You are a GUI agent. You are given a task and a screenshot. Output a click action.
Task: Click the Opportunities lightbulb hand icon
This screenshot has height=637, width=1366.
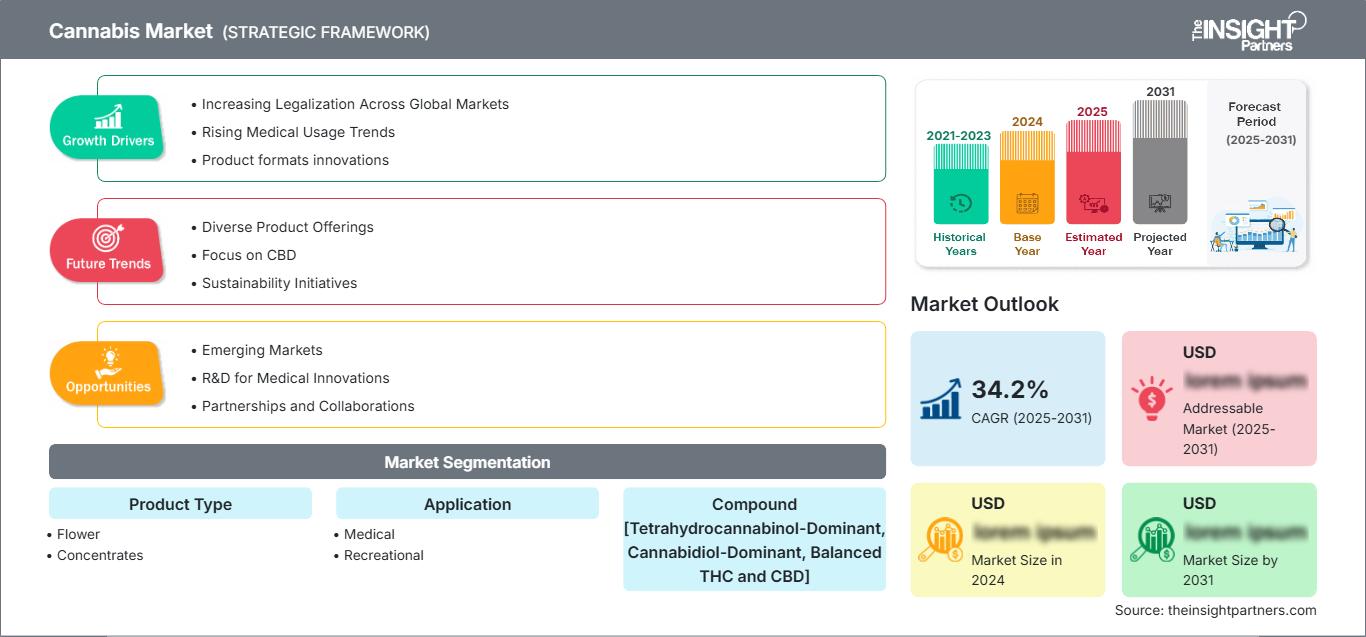click(108, 361)
